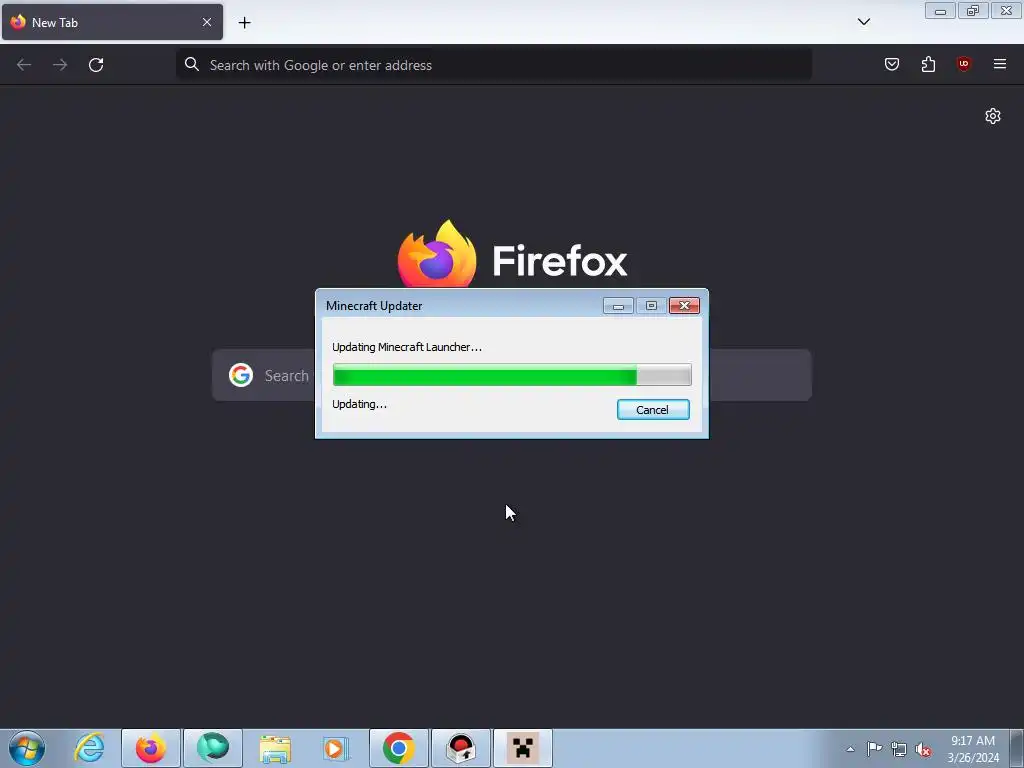Minimize the Minecraft Updater dialog
This screenshot has width=1024, height=768.
(618, 306)
